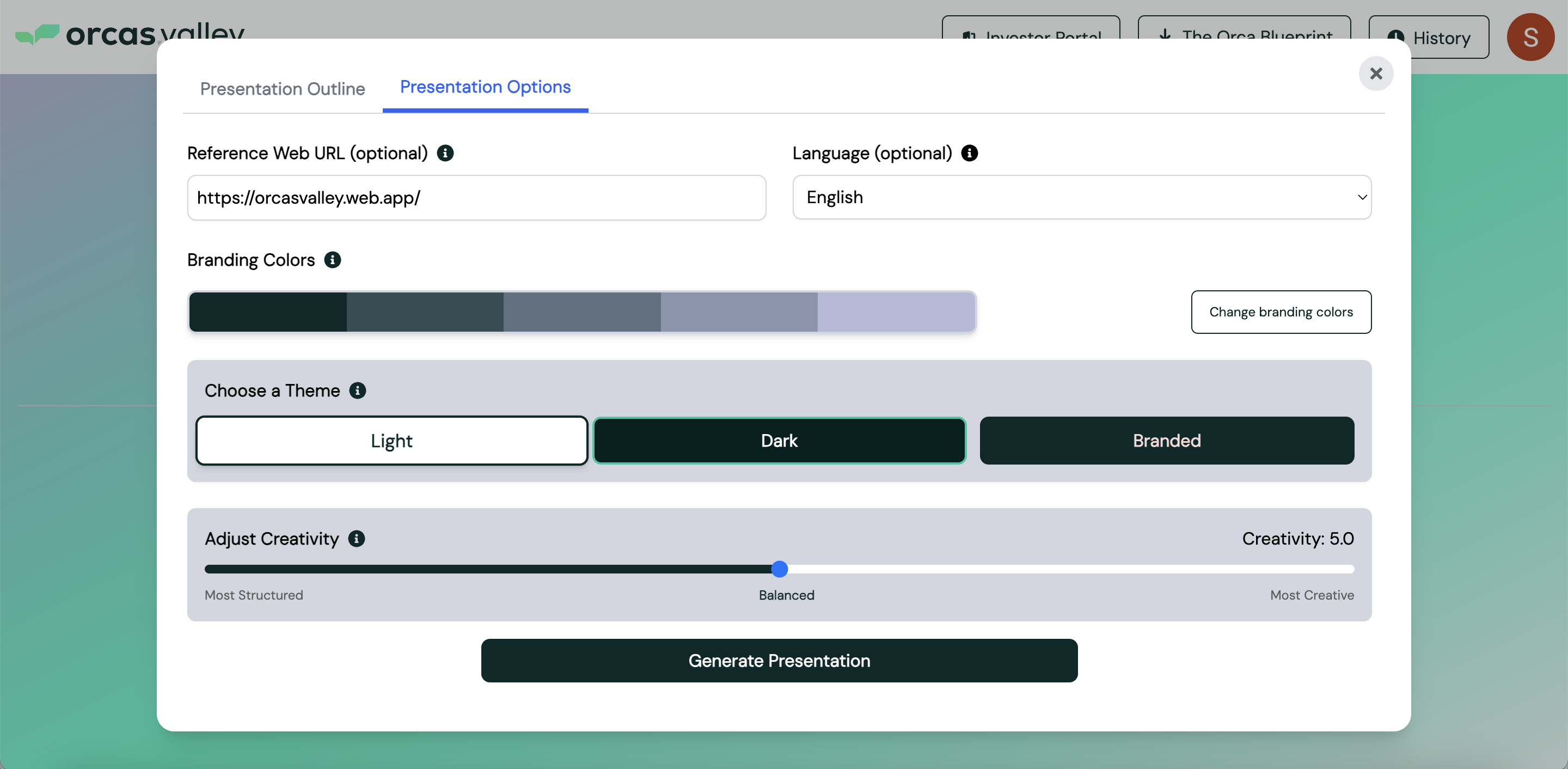Choose the Branded theme

pyautogui.click(x=1166, y=440)
